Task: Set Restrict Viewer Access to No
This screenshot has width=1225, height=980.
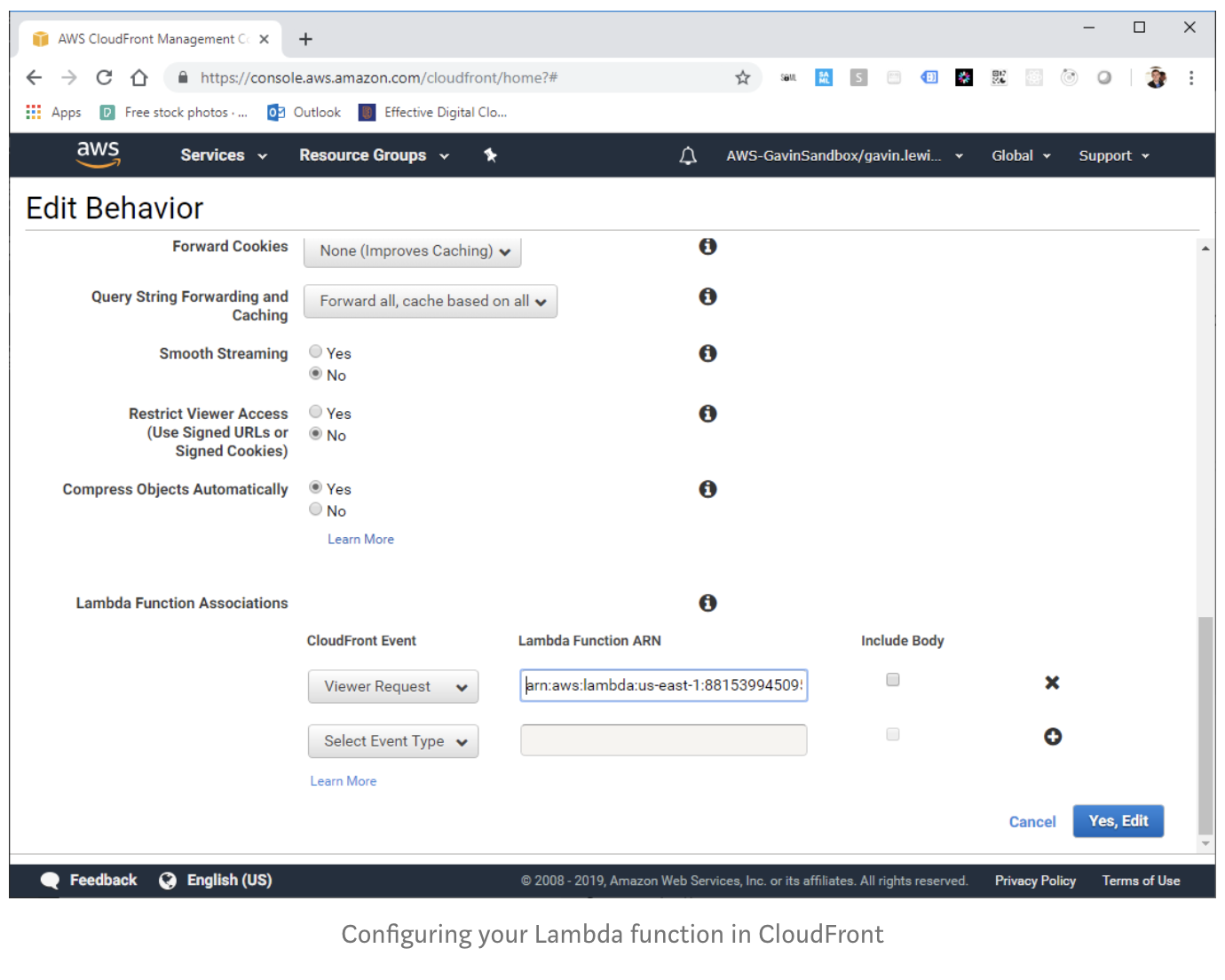Action: 315,434
